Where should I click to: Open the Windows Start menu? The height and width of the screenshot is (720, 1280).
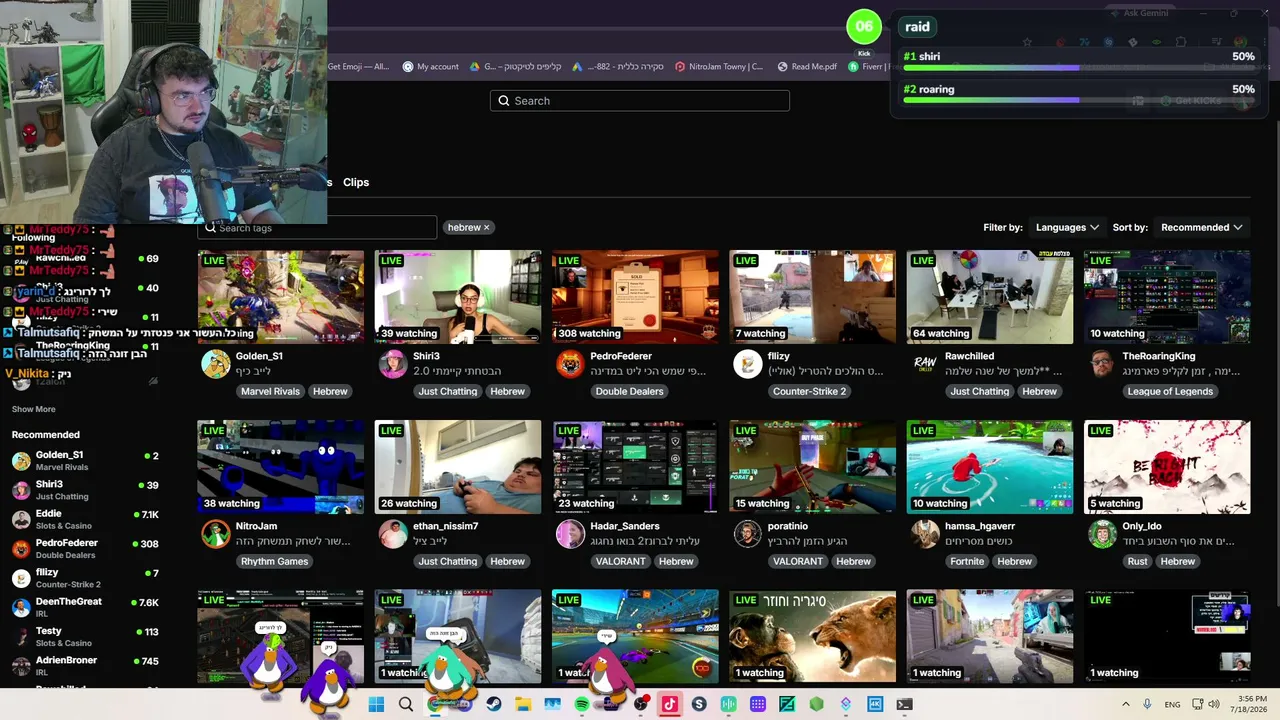pos(376,704)
